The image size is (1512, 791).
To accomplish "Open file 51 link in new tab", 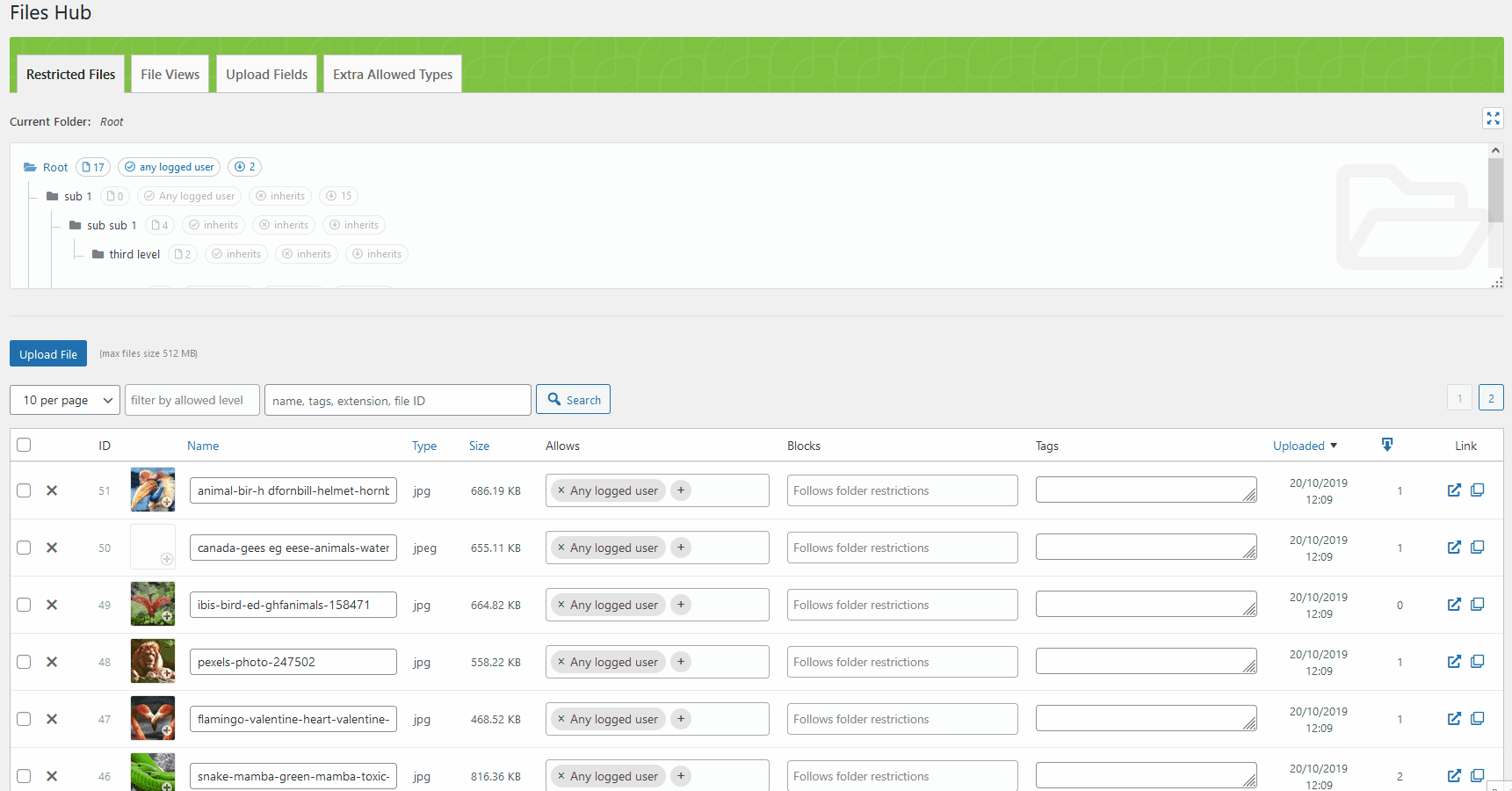I will tap(1454, 490).
